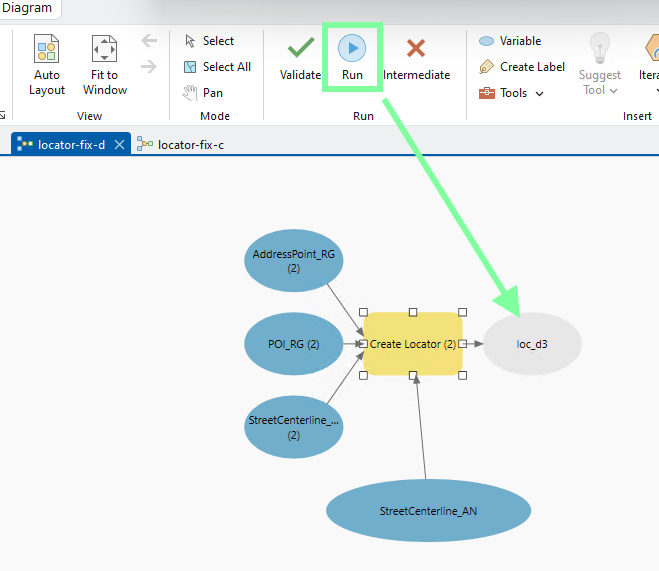Select the StreetCenterline_AN input ellipse
659x571 pixels.
point(428,511)
